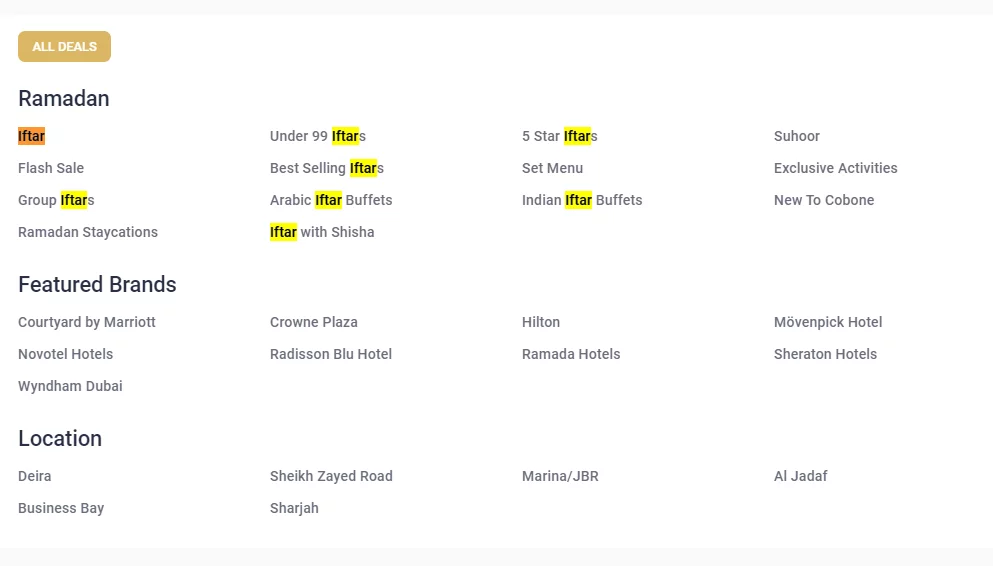Viewport: 993px width, 566px height.
Task: Select Indian Iftar Buffets link
Action: [x=582, y=200]
